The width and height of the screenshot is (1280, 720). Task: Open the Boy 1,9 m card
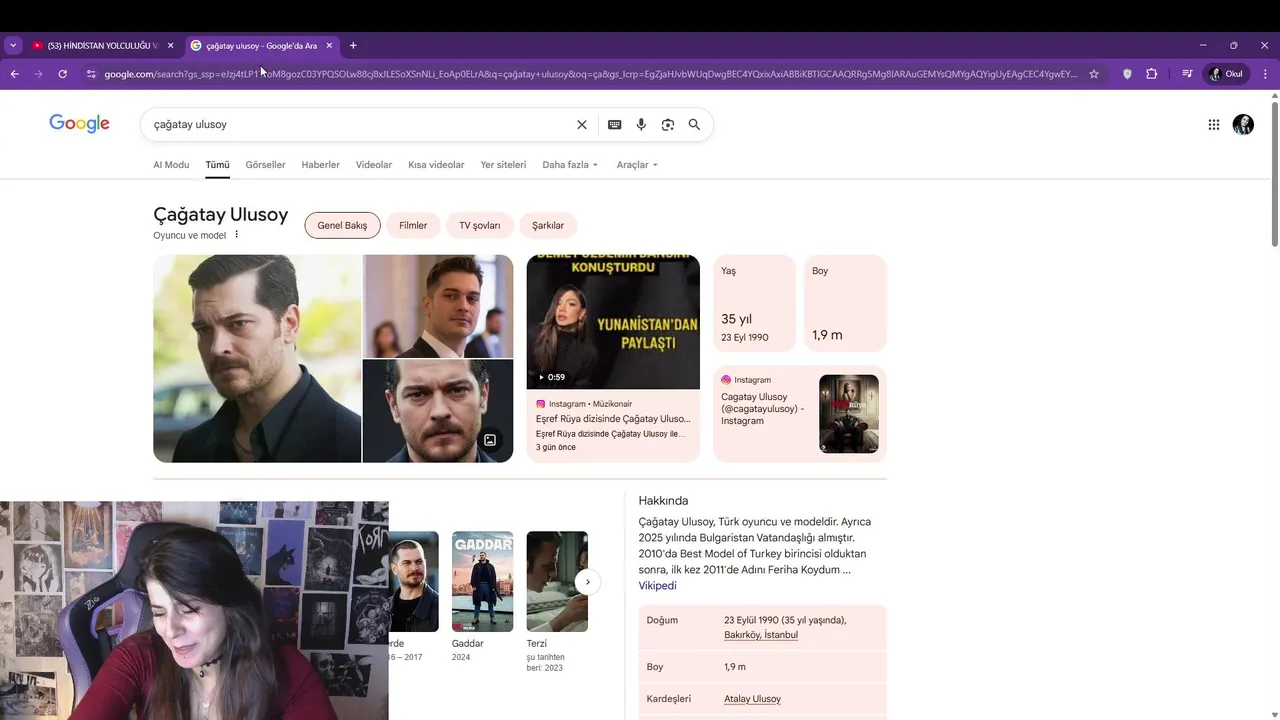coord(845,304)
